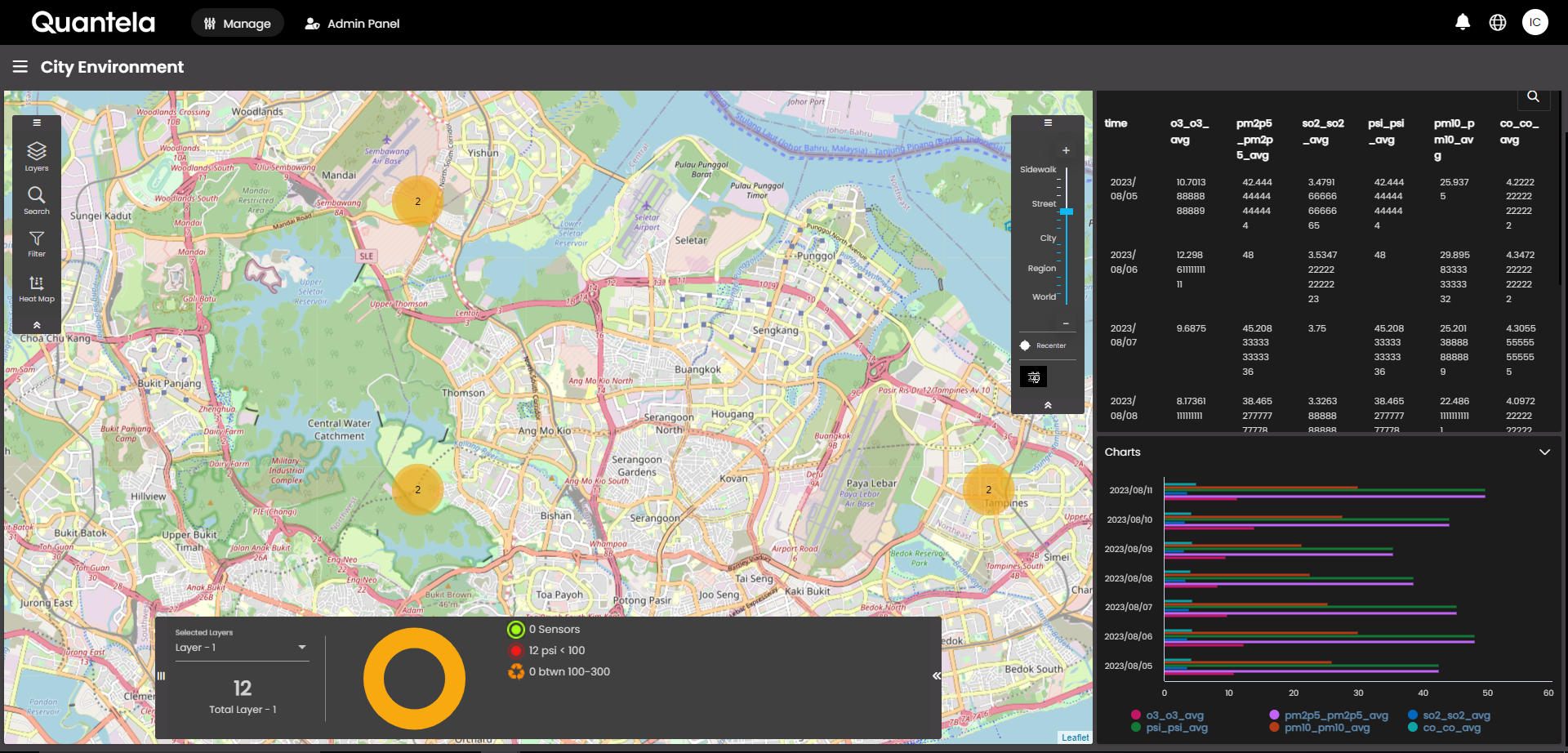Click the 0 btwn 100-300 legend entry
Screen dimensions: 1568x753
click(x=559, y=672)
